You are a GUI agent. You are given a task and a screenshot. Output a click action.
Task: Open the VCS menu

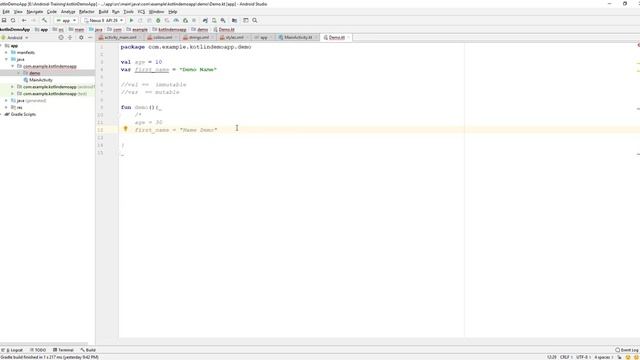click(141, 12)
